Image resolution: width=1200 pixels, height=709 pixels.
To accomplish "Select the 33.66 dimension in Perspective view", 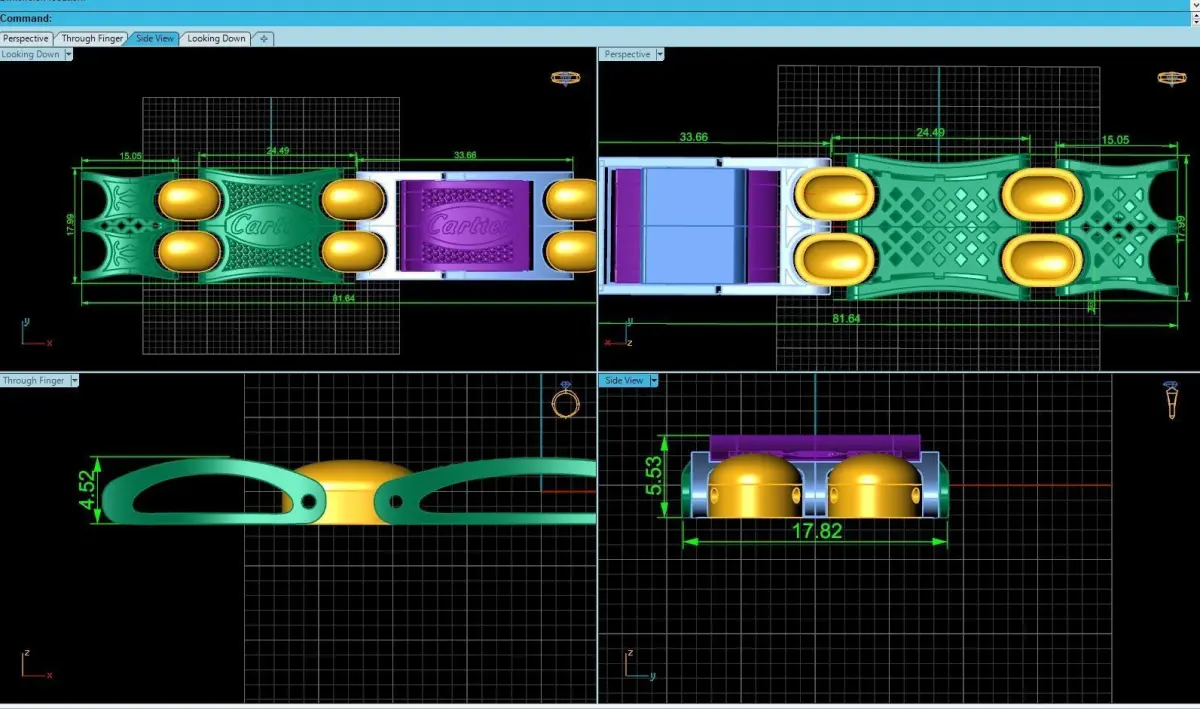I will pos(693,137).
